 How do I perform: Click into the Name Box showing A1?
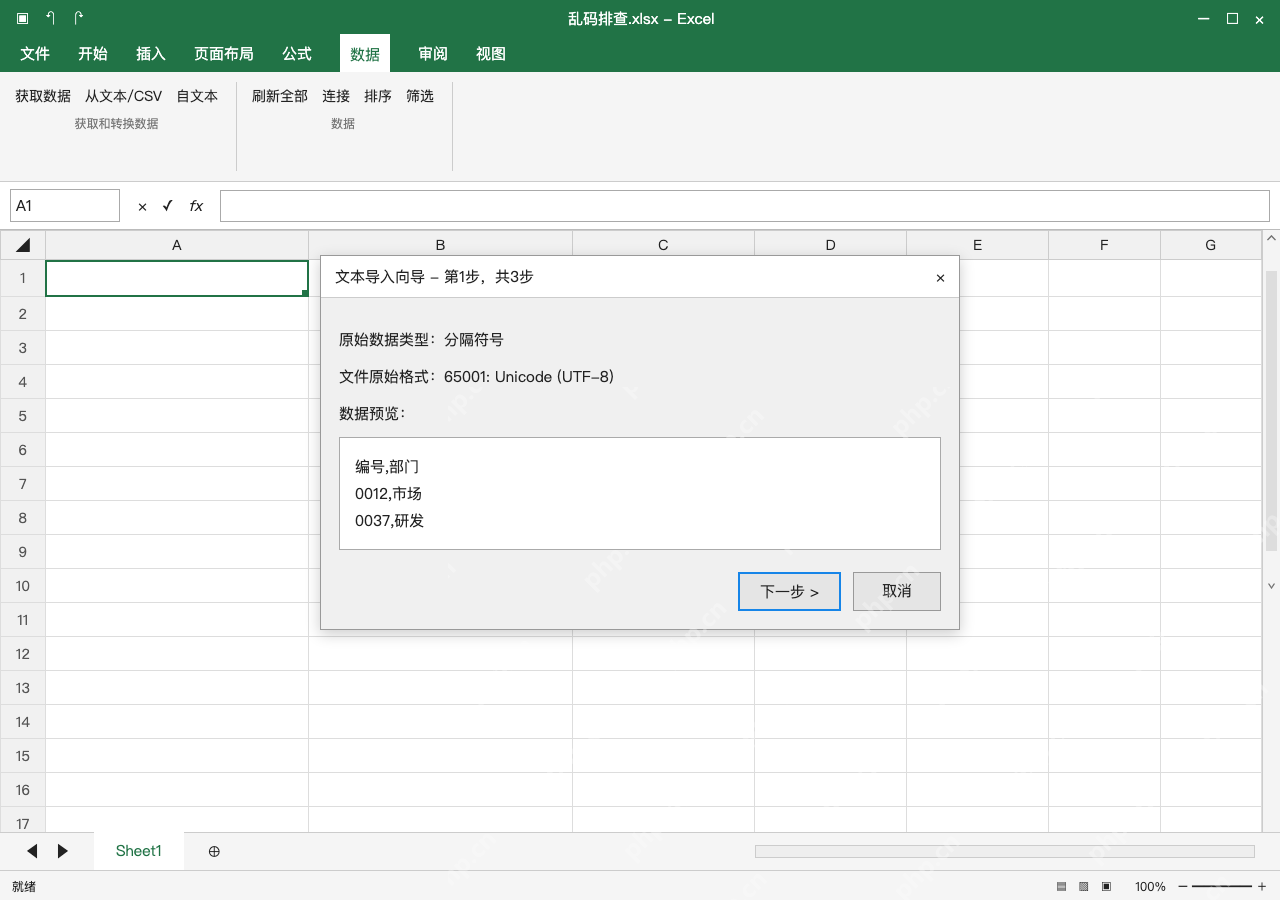point(65,206)
